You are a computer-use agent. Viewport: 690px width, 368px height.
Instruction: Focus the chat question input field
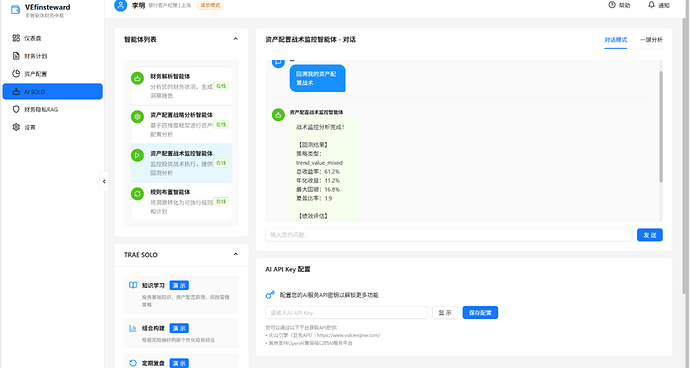448,235
